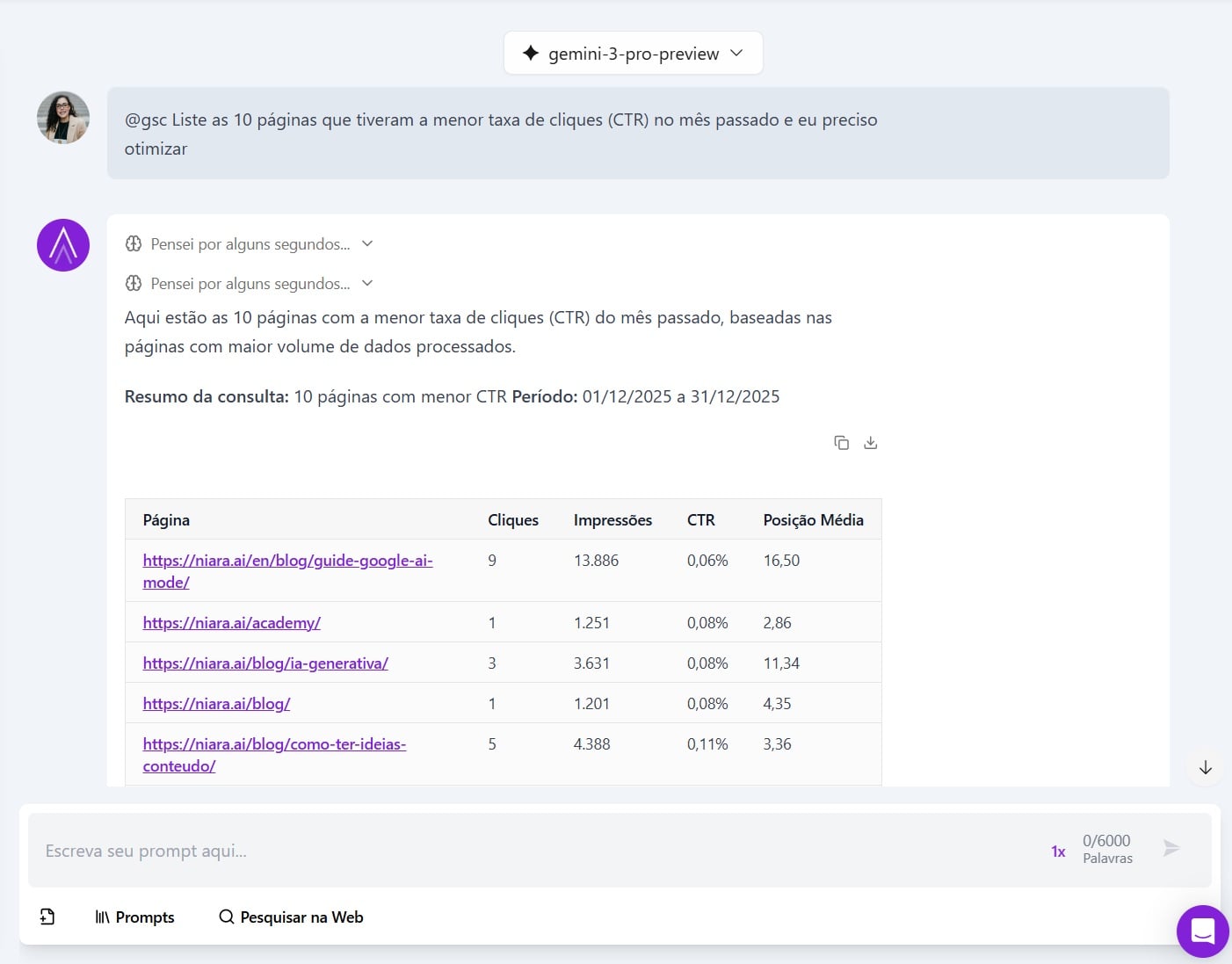Screen dimensions: 1232x964
Task: Click the user profile photo
Action: click(63, 118)
